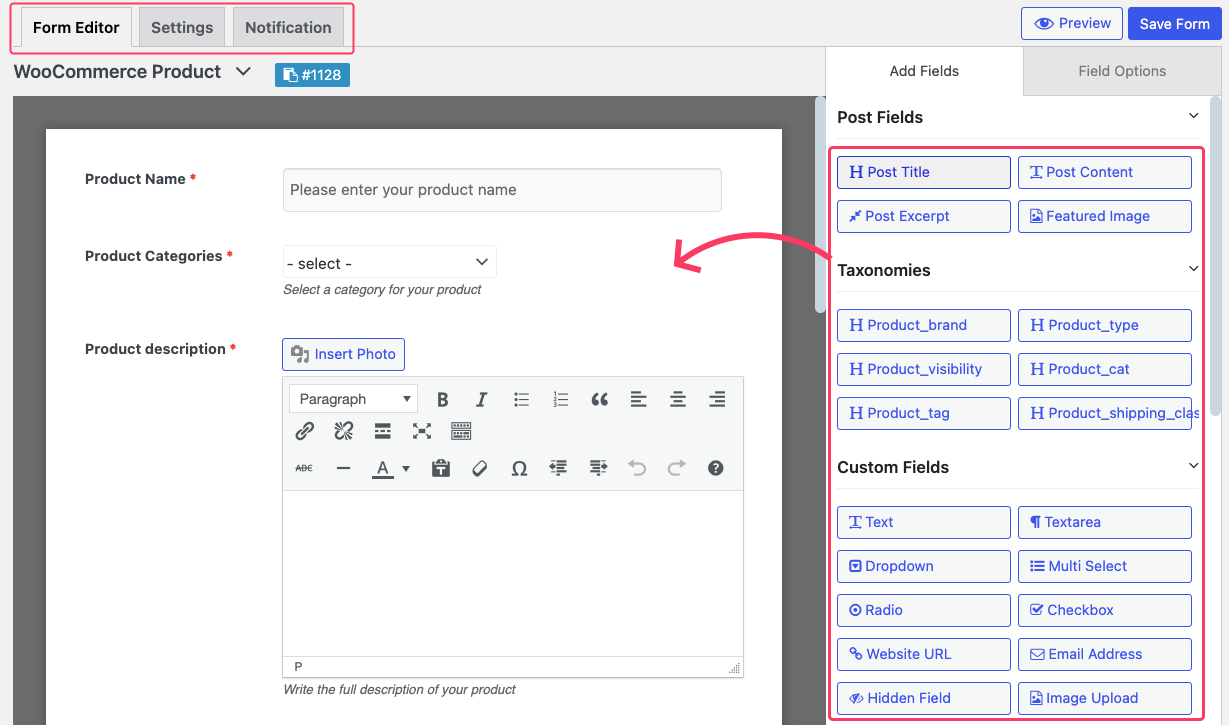Add an Email Address field
This screenshot has width=1229, height=725.
tap(1105, 654)
